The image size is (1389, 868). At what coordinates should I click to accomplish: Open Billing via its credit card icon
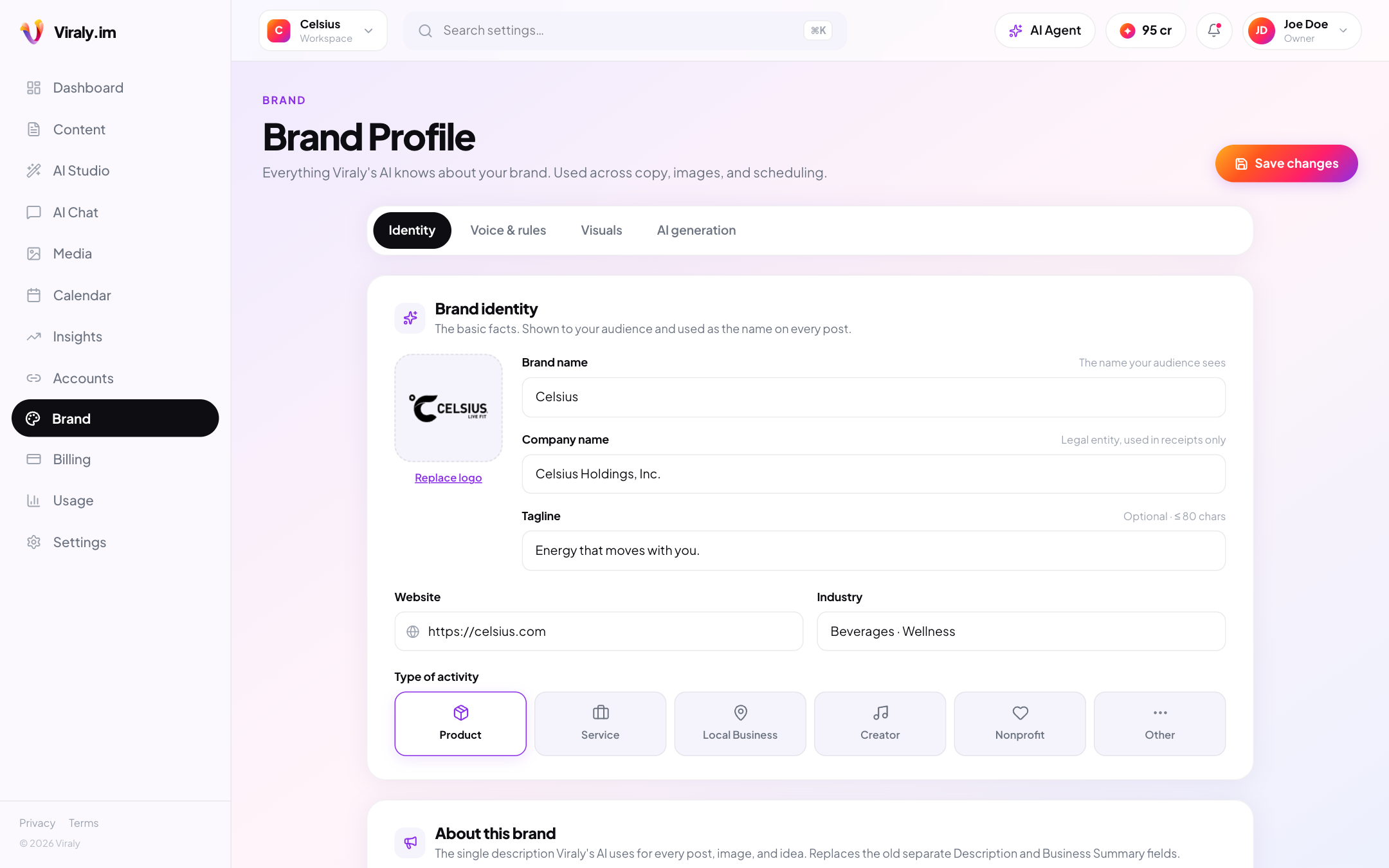point(34,459)
